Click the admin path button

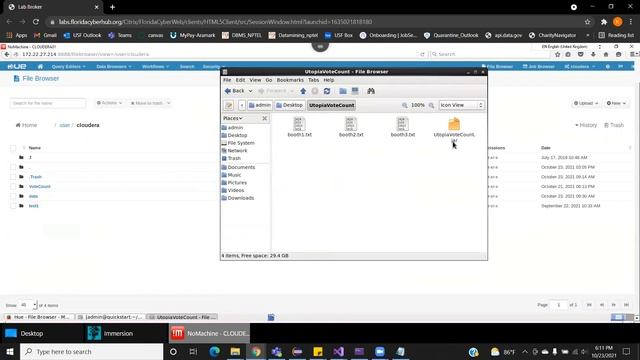[260, 105]
